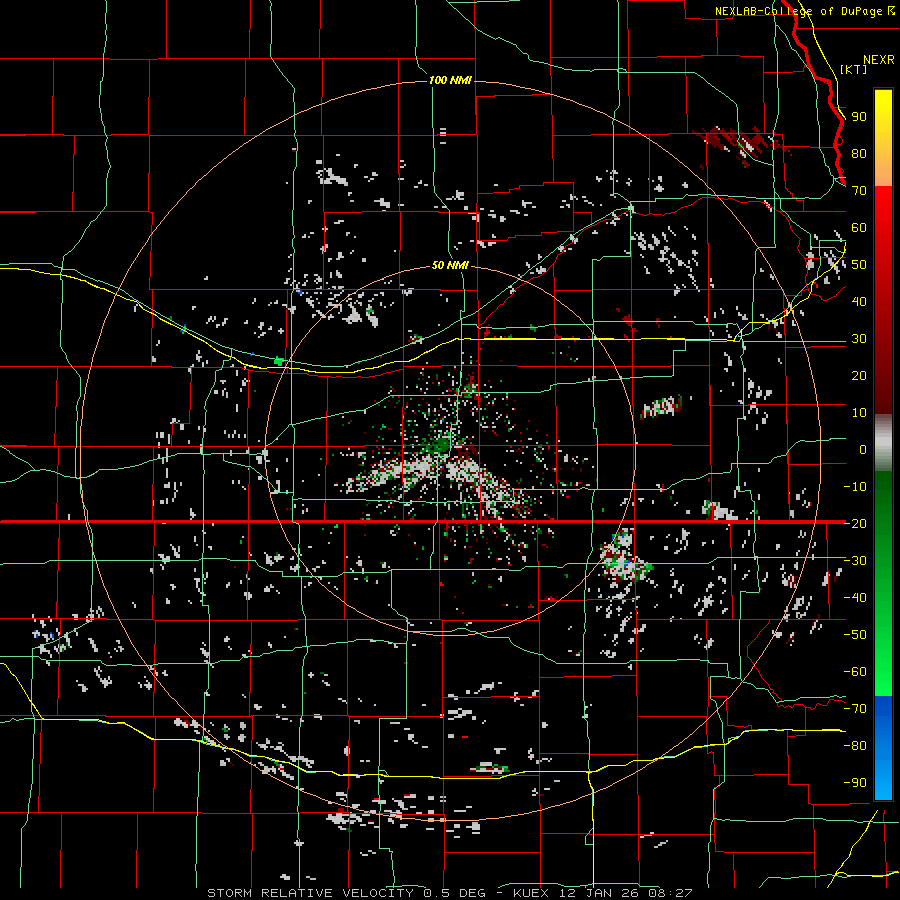The height and width of the screenshot is (900, 900).
Task: Click the 50 value on velocity scale
Action: (x=859, y=265)
